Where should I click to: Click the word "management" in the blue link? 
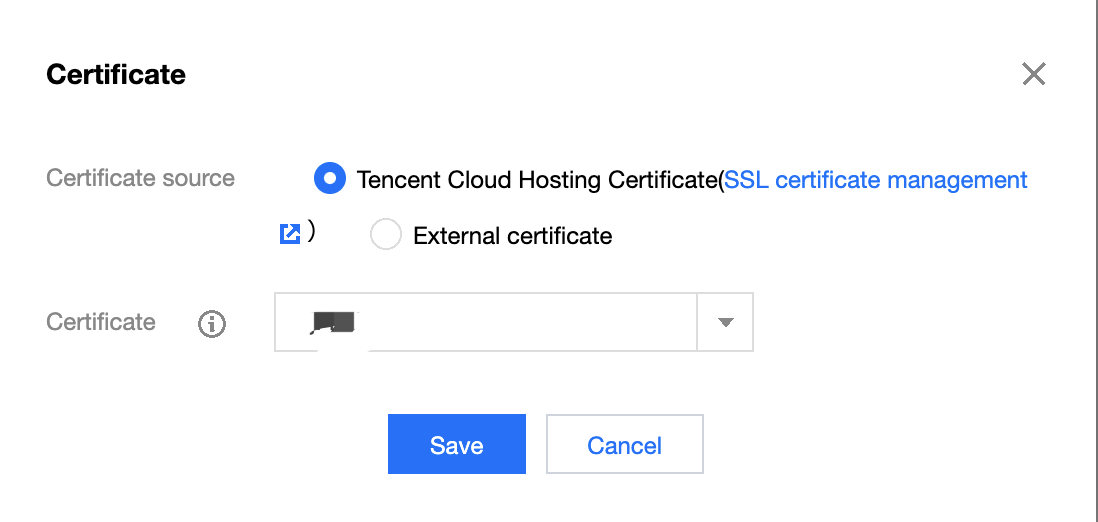957,180
